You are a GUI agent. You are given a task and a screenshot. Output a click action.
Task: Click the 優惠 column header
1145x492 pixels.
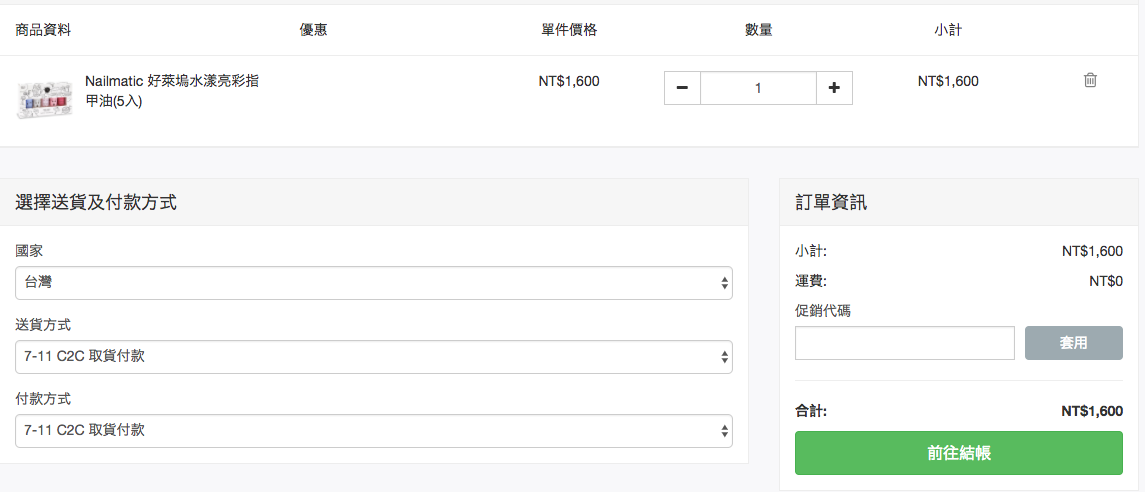(x=313, y=31)
